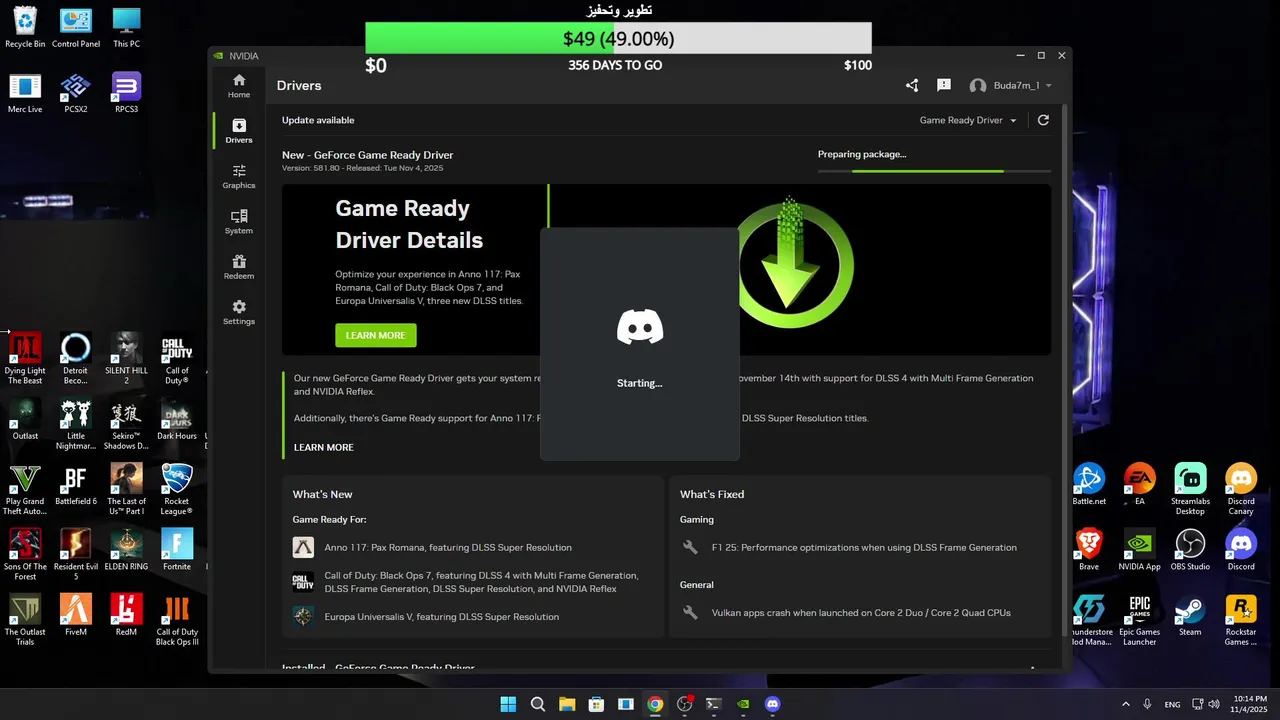Click the 'What's Fixed' heading

tap(712, 494)
